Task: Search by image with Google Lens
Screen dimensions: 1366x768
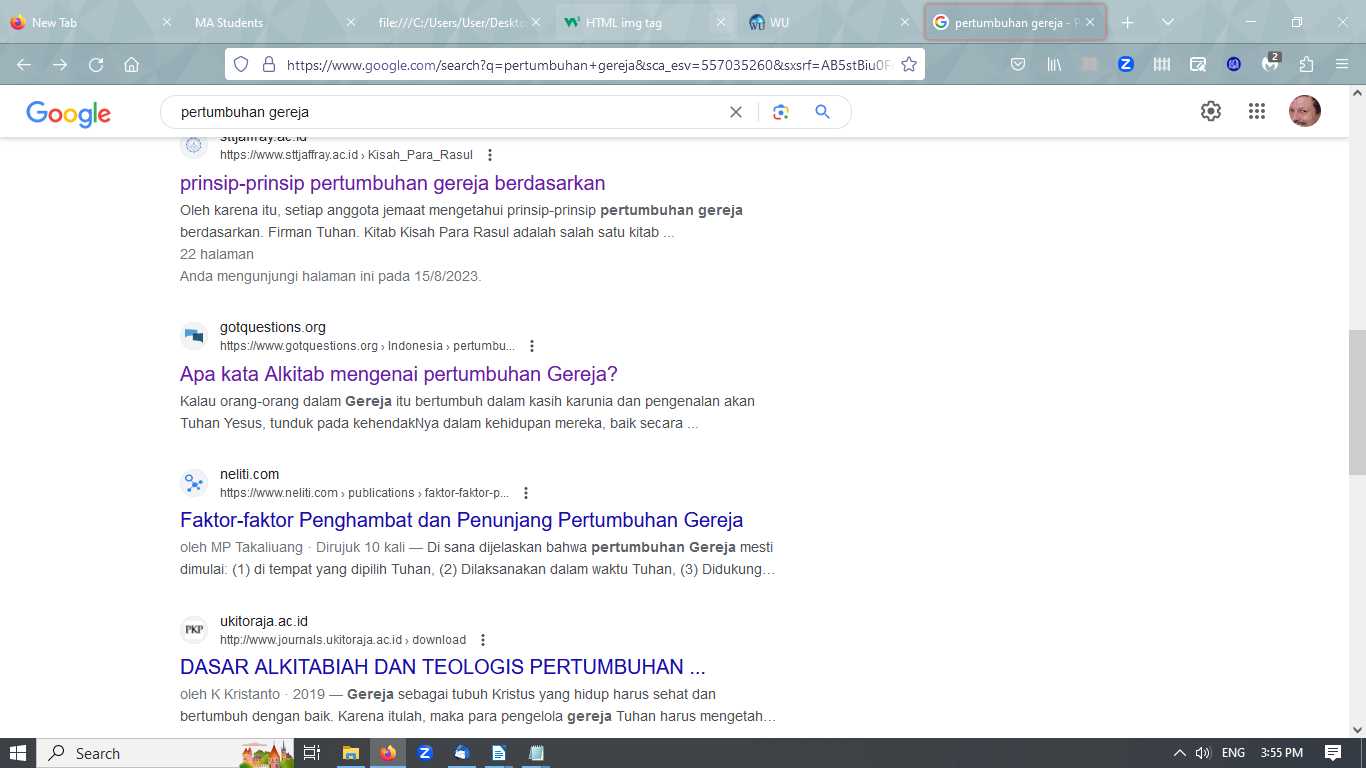Action: [x=781, y=112]
